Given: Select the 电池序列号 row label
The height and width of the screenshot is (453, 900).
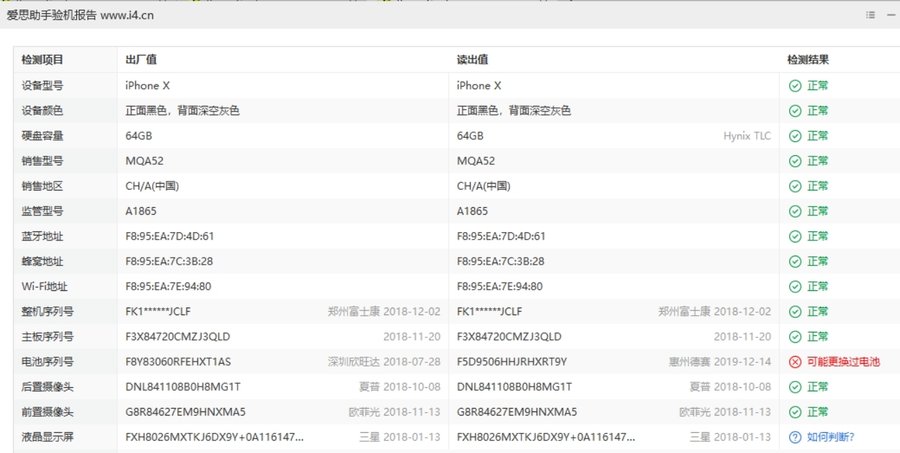Looking at the screenshot, I should pyautogui.click(x=48, y=362).
